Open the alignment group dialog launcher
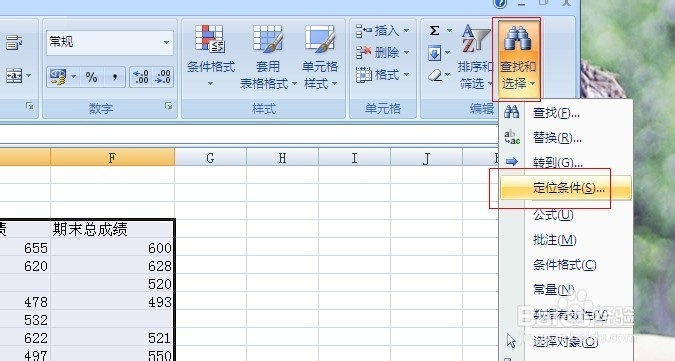Image resolution: width=675 pixels, height=361 pixels. 29,106
